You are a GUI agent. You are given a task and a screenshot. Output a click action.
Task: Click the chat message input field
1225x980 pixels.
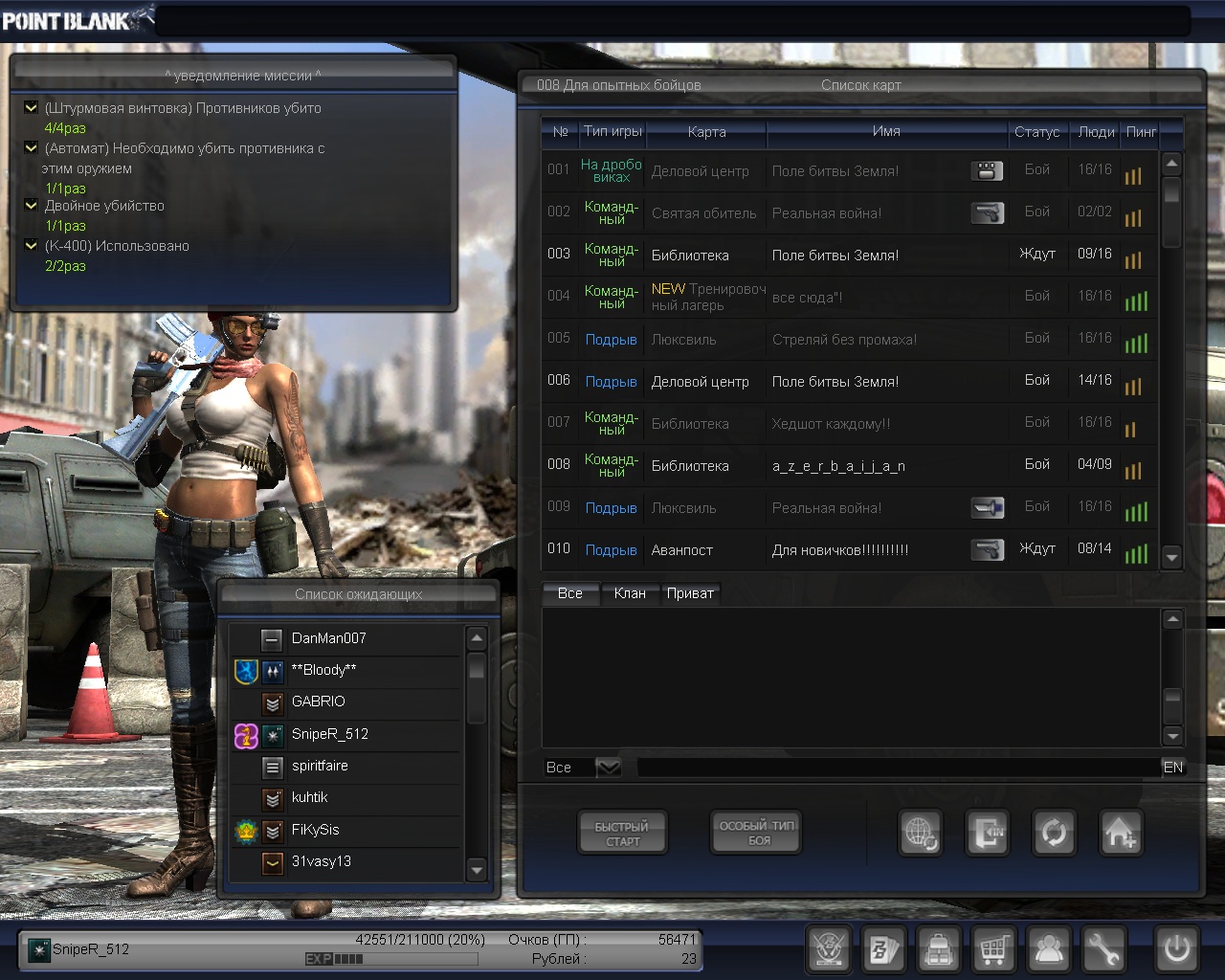click(x=898, y=767)
